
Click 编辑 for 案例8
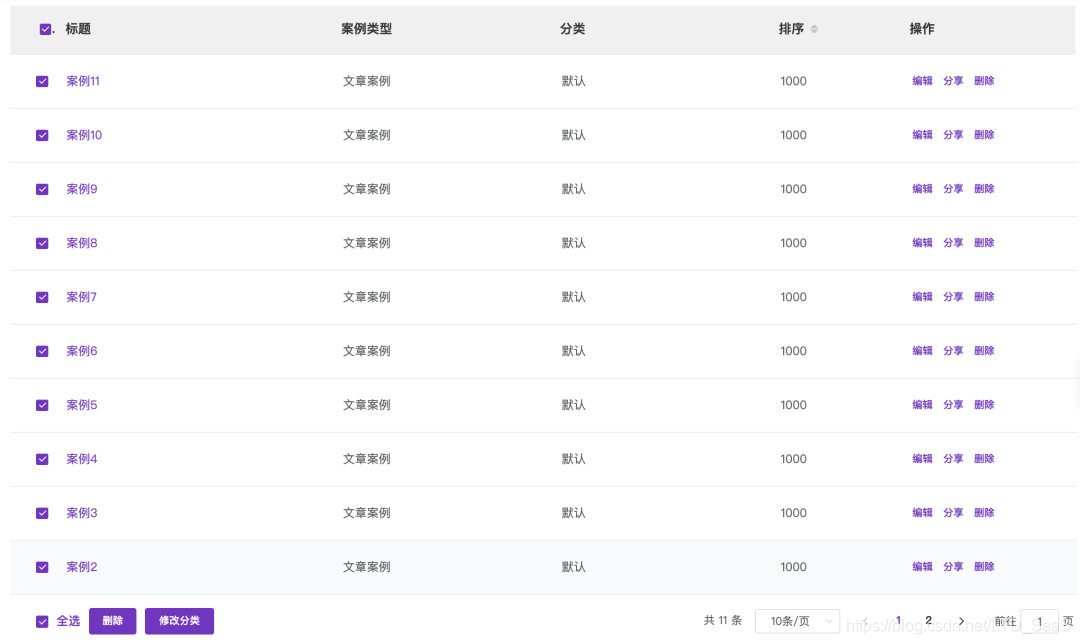pos(922,242)
